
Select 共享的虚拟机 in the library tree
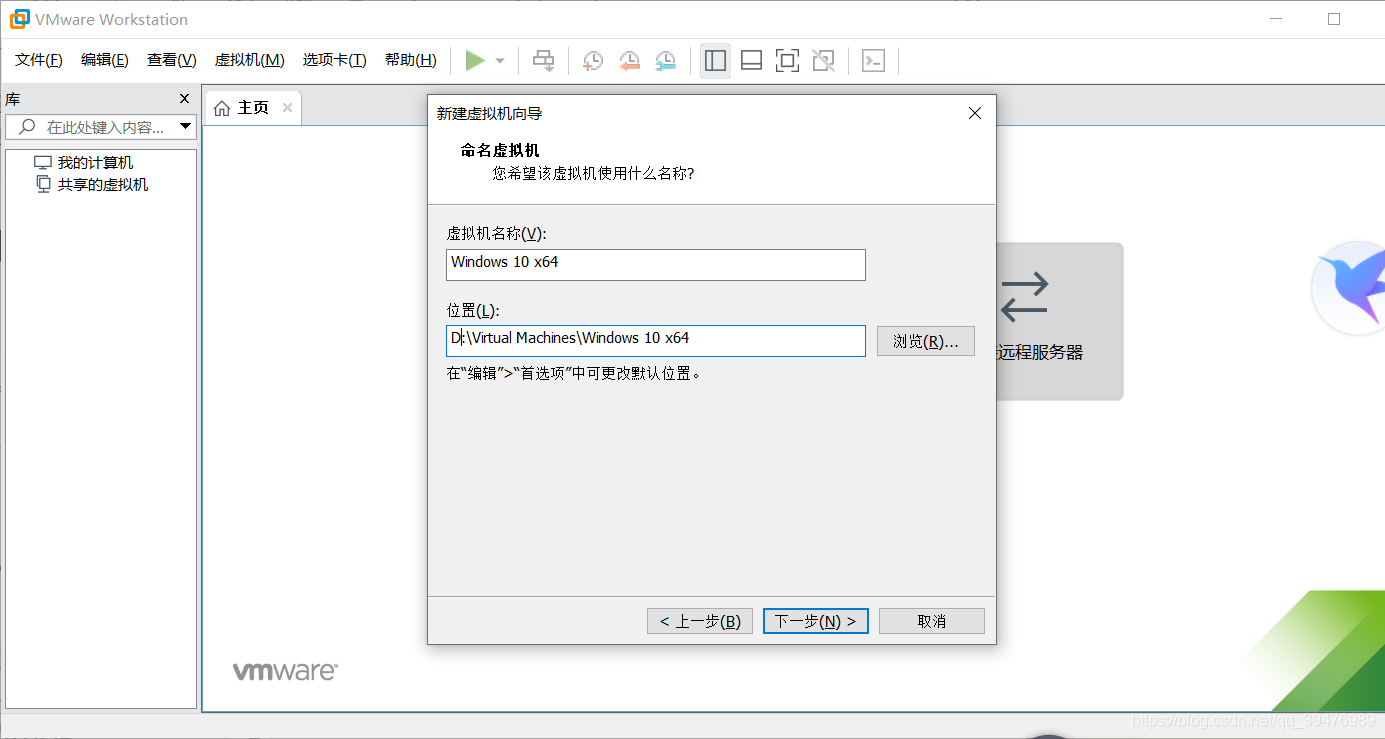pos(103,185)
